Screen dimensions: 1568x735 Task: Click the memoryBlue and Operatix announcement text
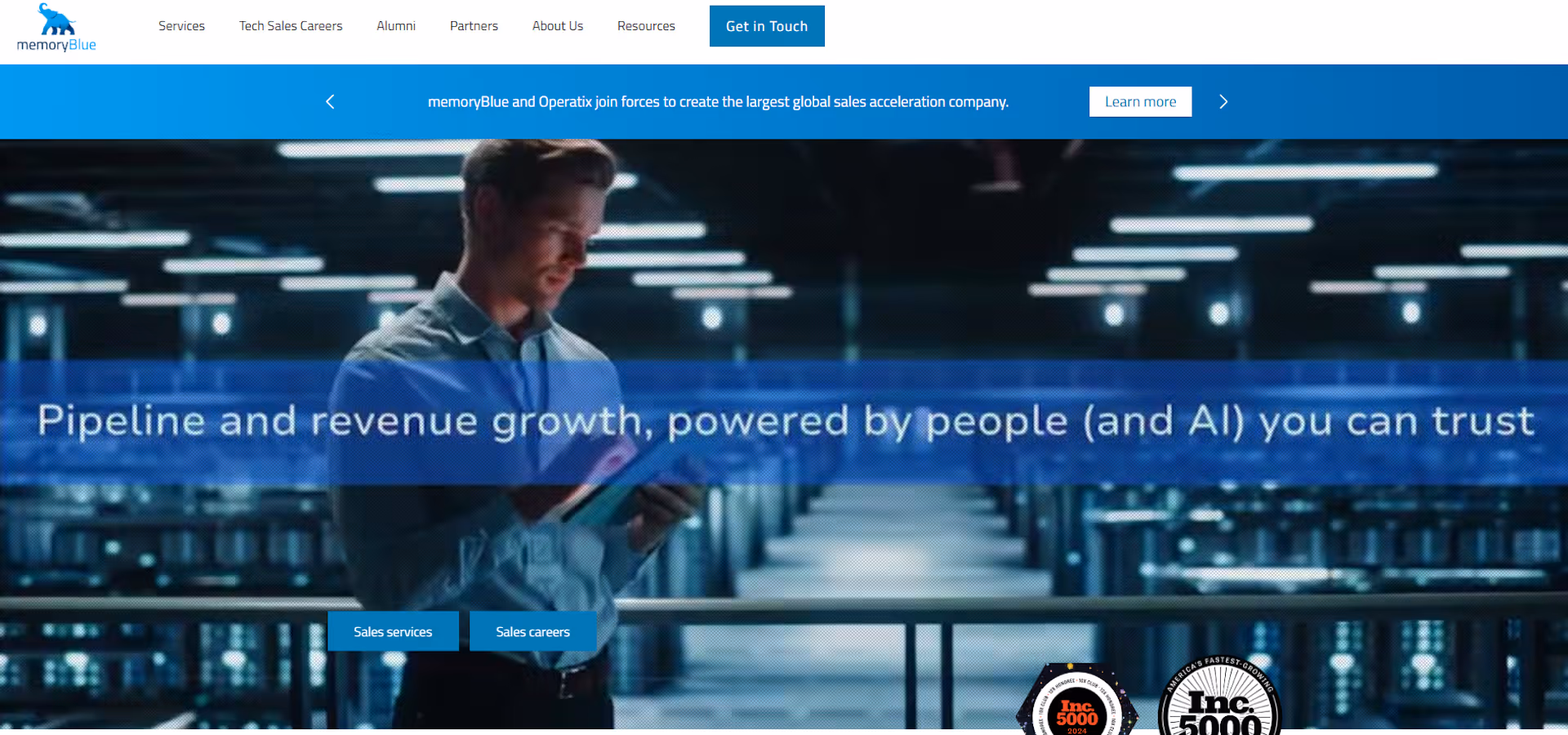pos(718,102)
